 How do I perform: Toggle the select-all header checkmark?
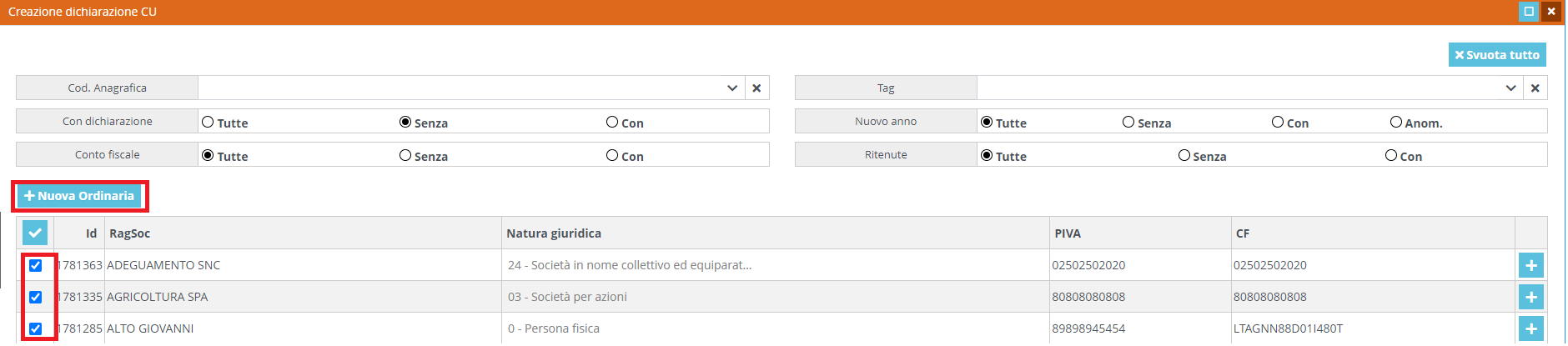pyautogui.click(x=35, y=233)
